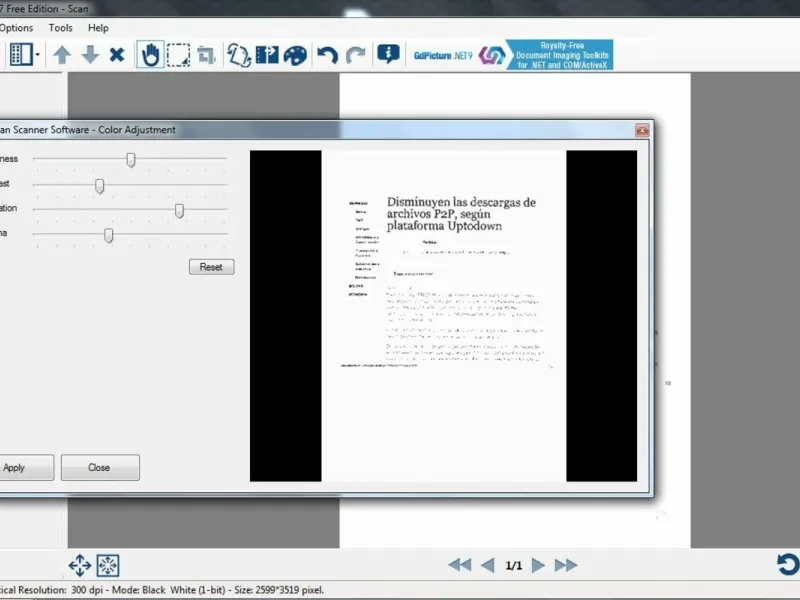This screenshot has width=800, height=600.
Task: Close the Color Adjustment dialog via Close button
Action: (100, 467)
